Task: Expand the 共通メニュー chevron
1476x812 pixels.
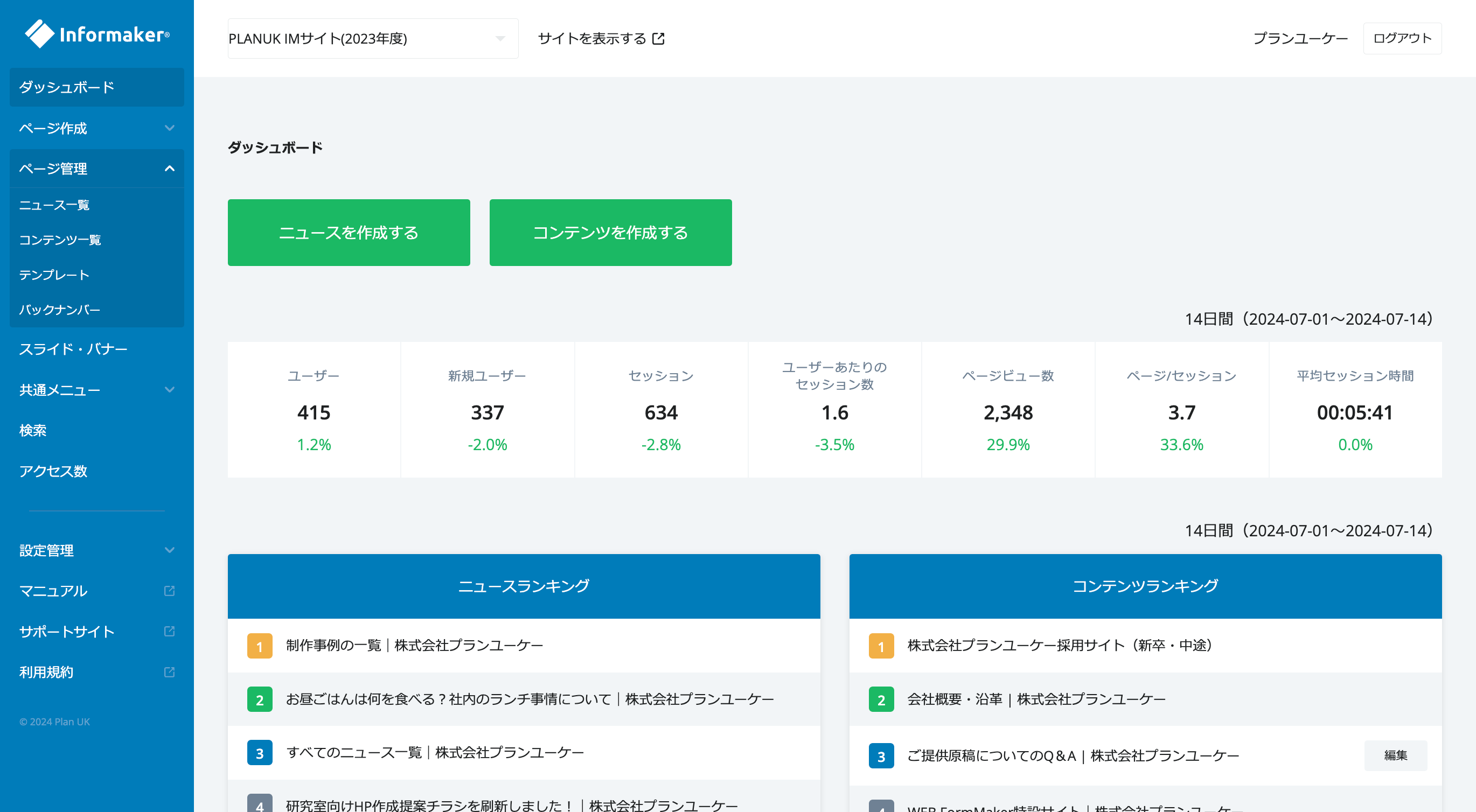Action: (170, 390)
